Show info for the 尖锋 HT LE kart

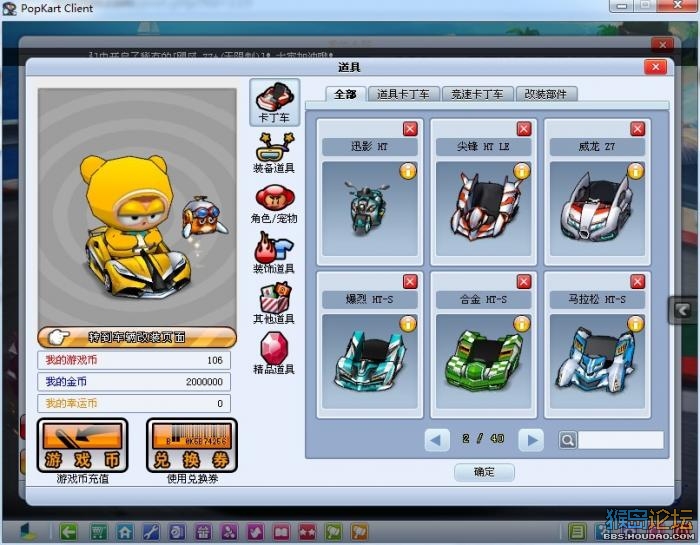521,171
